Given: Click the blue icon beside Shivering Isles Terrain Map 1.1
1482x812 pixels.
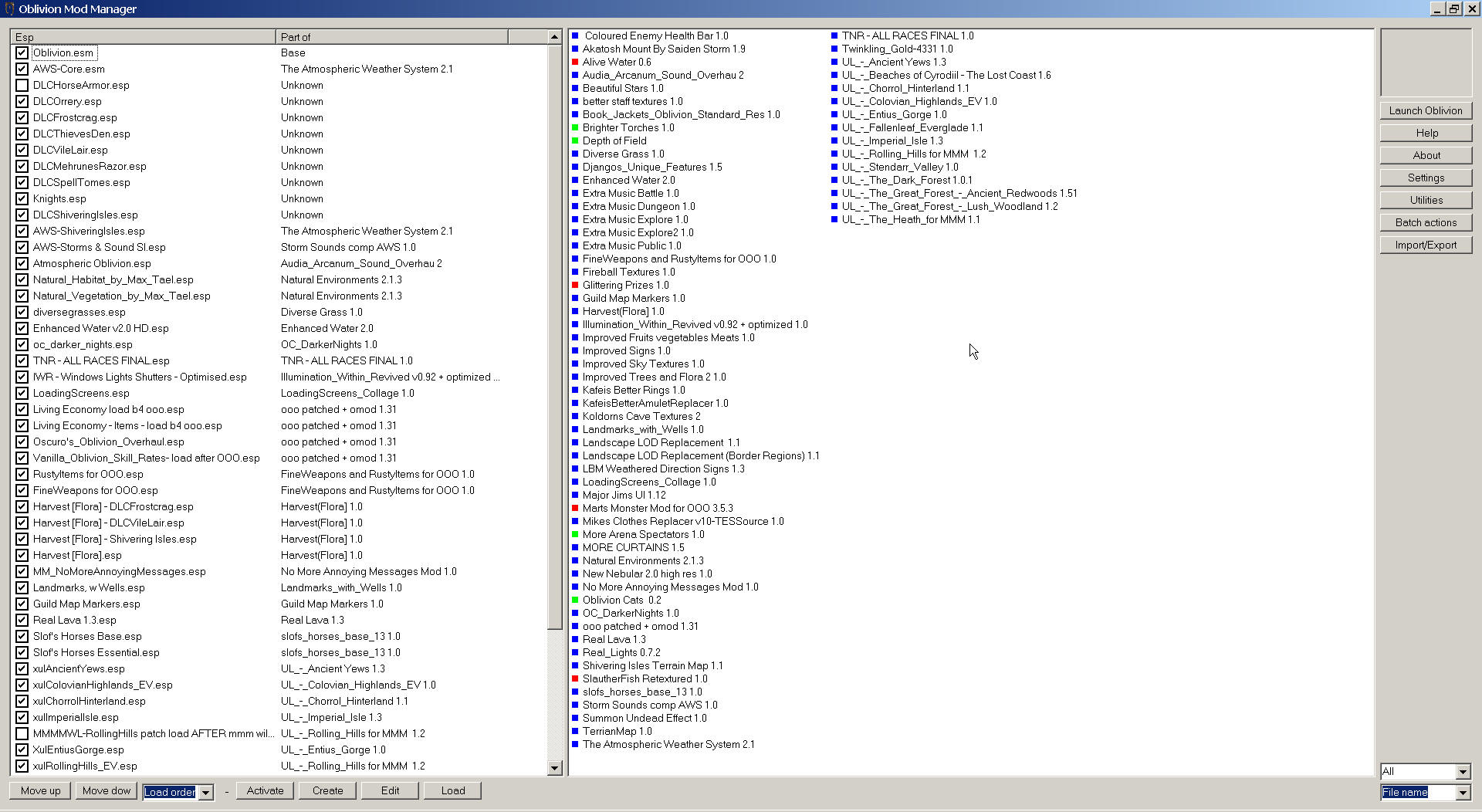Looking at the screenshot, I should (x=575, y=665).
